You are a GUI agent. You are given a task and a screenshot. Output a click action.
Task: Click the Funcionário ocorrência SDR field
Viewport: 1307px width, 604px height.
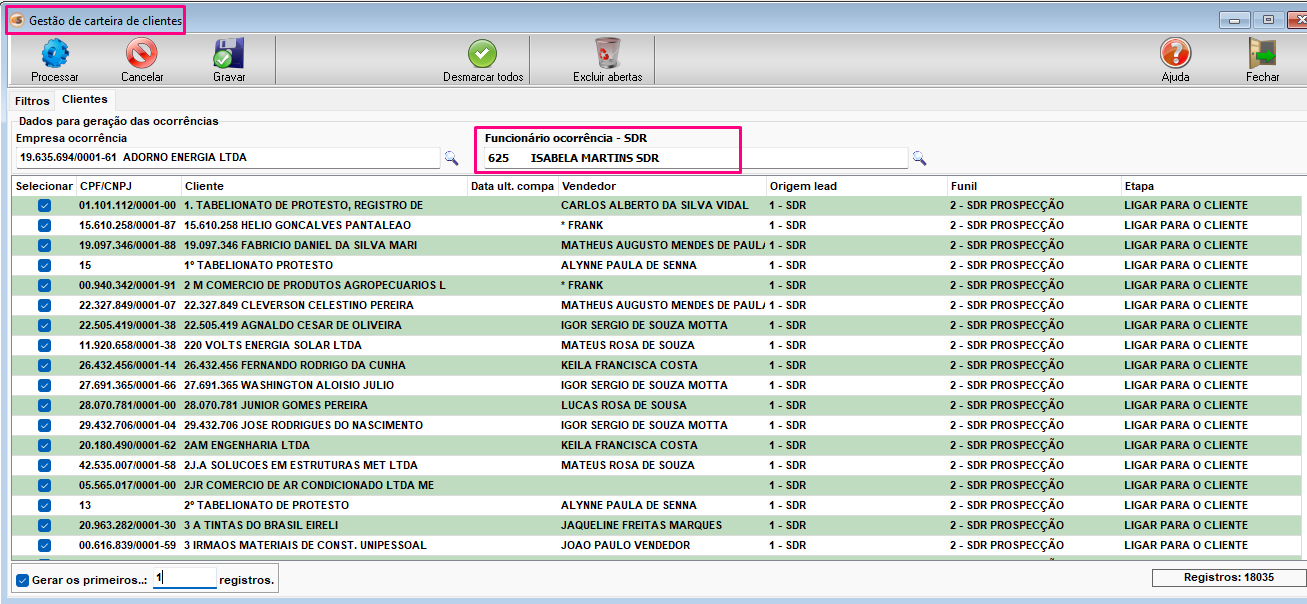pyautogui.click(x=695, y=158)
